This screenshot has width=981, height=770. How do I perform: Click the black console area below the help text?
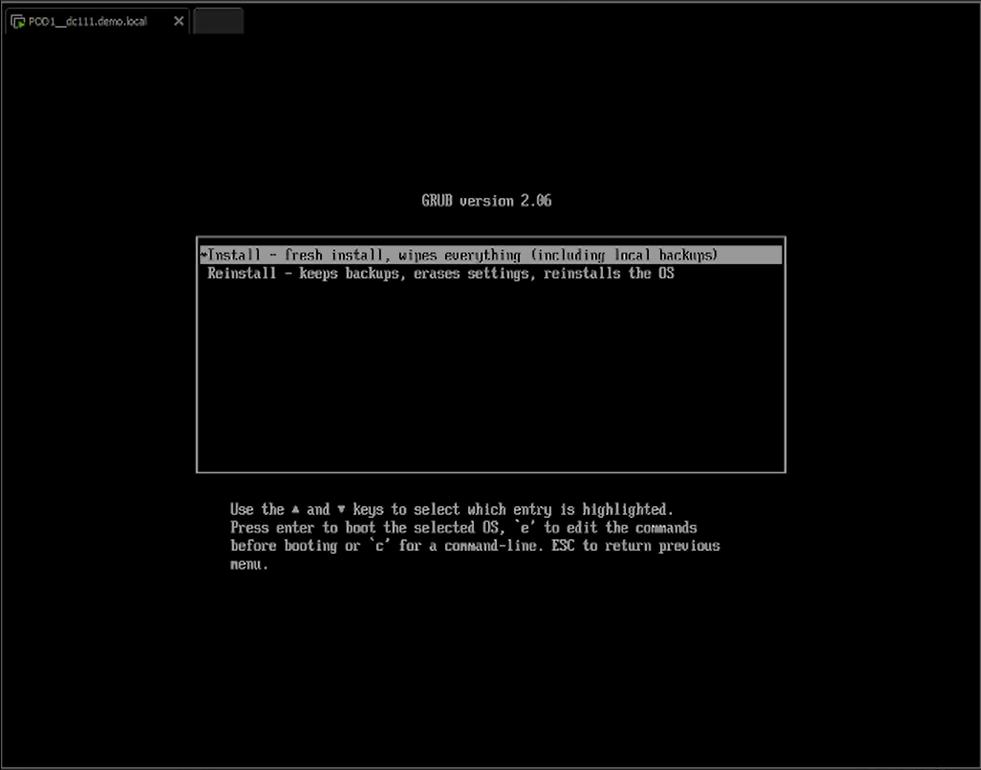tap(490, 670)
